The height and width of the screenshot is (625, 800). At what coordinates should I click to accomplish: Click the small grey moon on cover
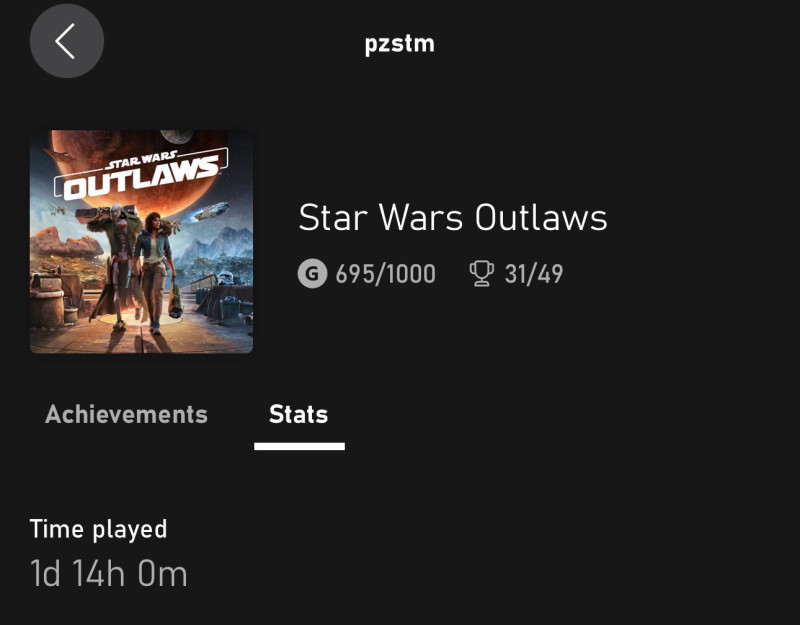coord(177,137)
